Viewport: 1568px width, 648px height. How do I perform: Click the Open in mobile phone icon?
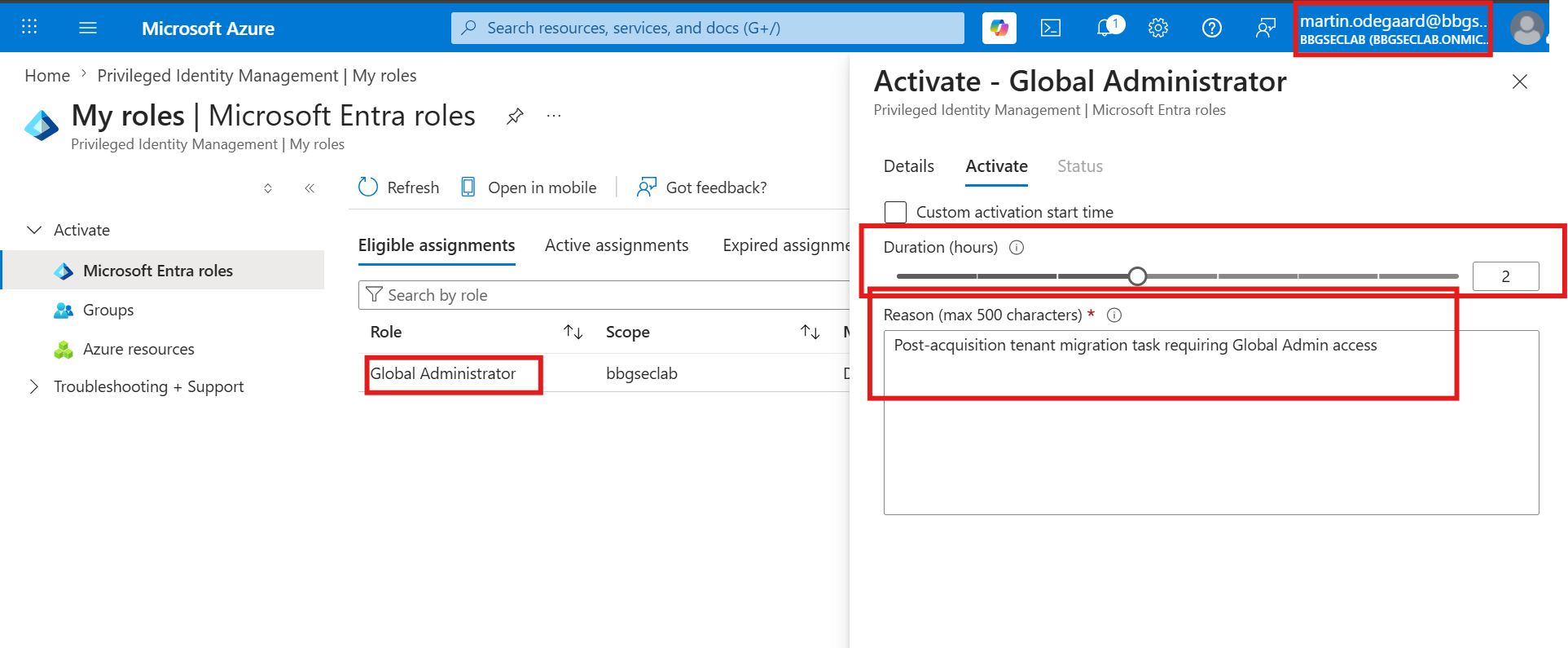tap(468, 187)
